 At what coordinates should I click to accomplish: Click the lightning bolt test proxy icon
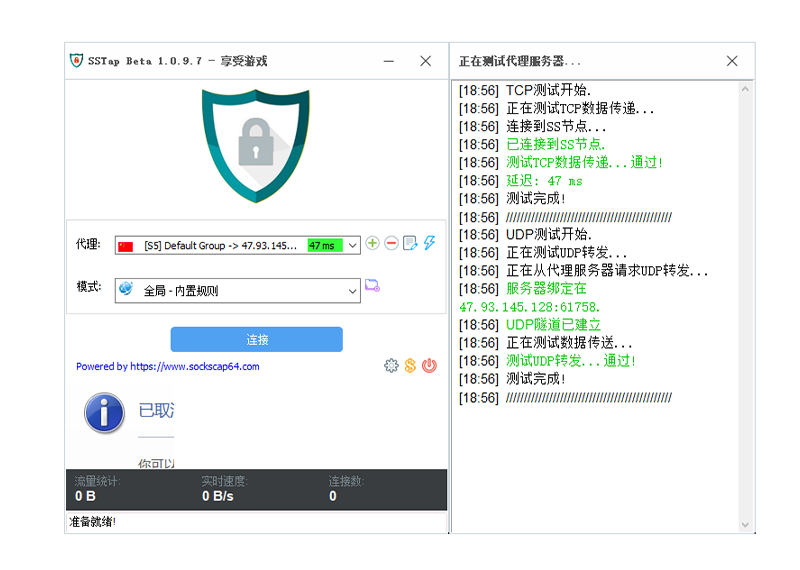(430, 243)
